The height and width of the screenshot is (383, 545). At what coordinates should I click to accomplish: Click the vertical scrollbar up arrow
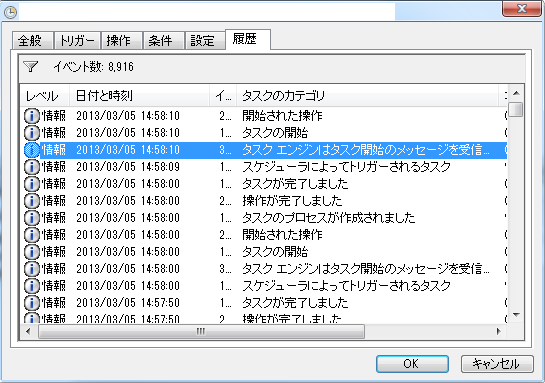516,93
